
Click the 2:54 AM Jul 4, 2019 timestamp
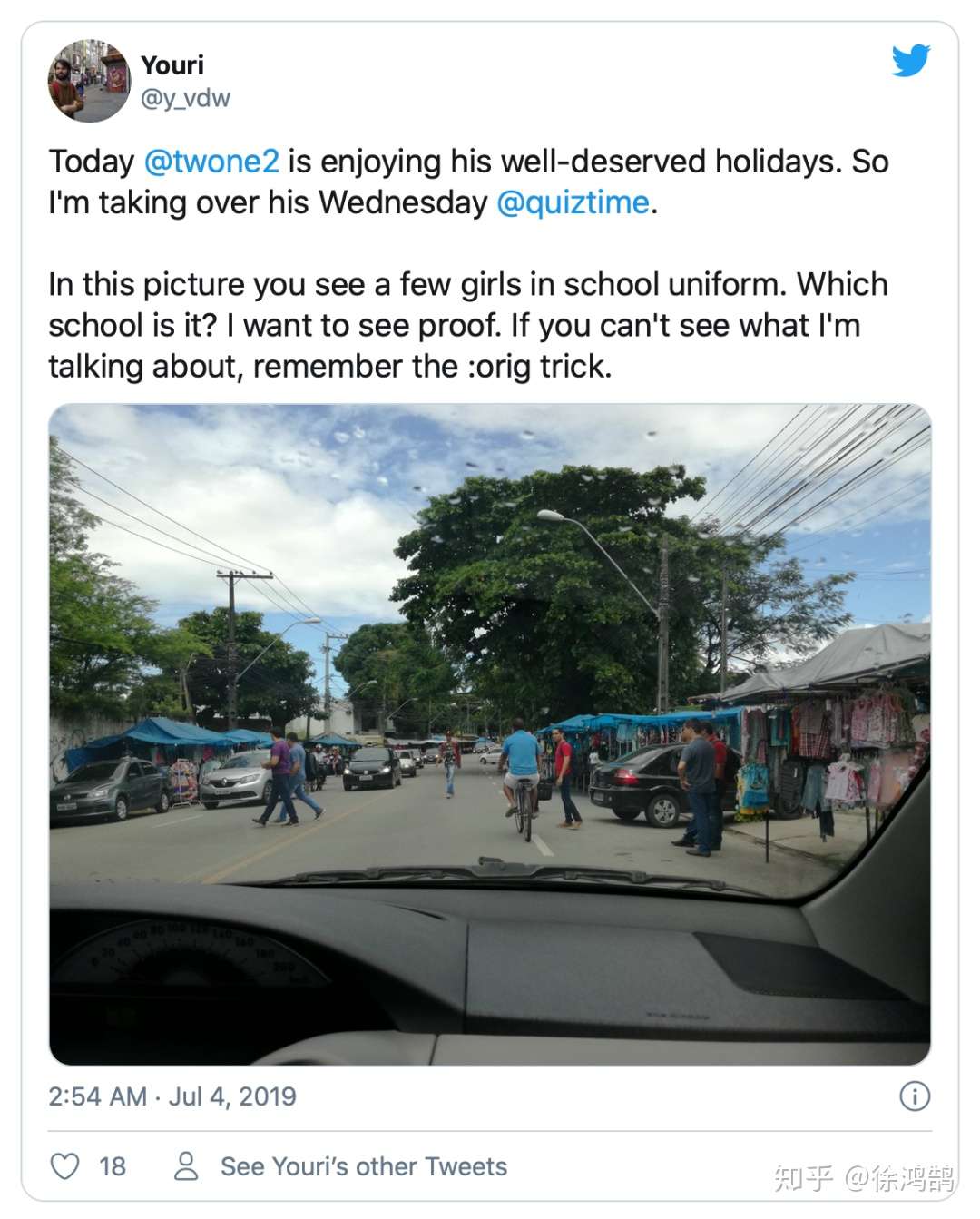pyautogui.click(x=172, y=1096)
